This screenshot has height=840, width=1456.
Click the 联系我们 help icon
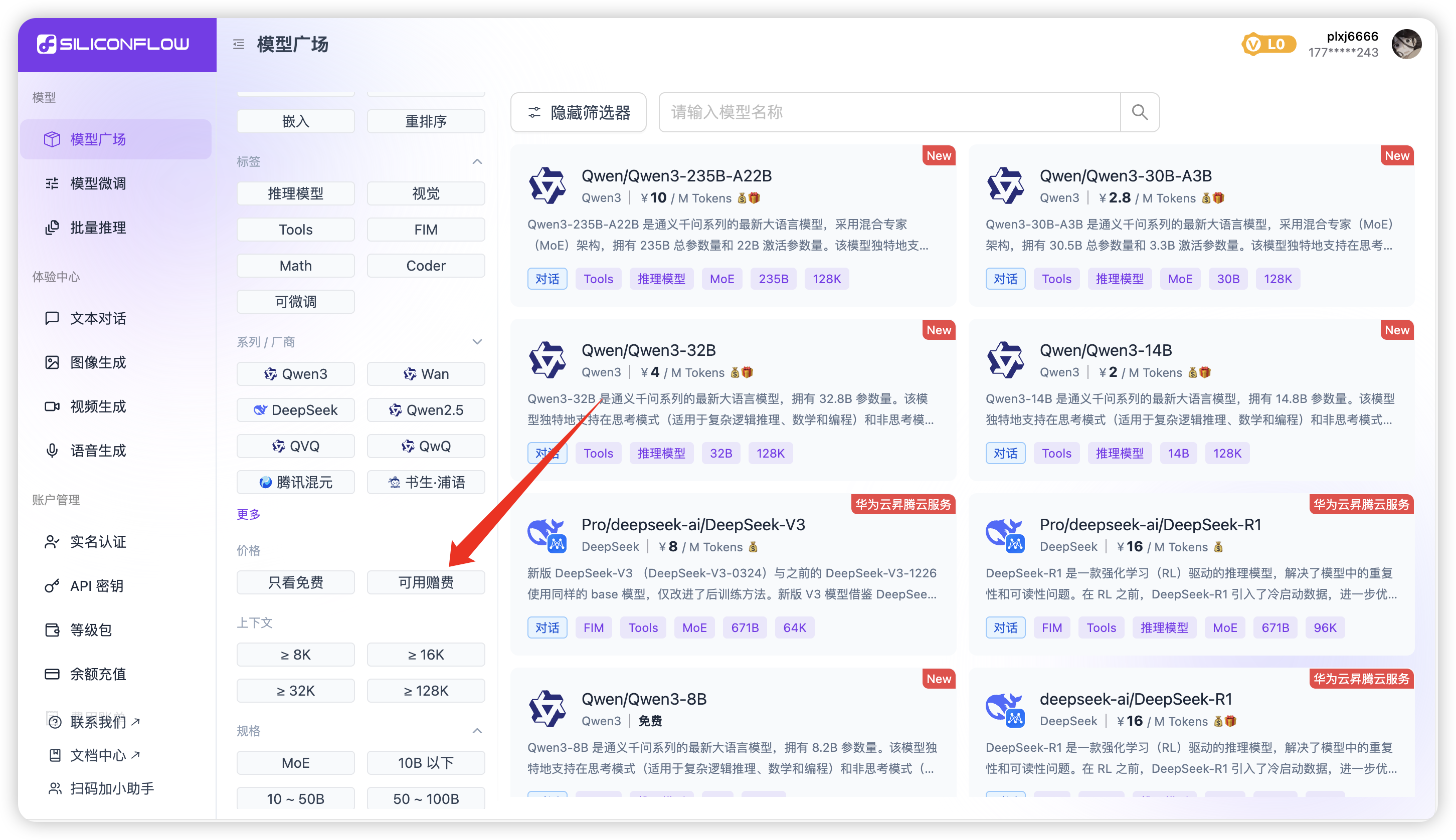pyautogui.click(x=55, y=722)
